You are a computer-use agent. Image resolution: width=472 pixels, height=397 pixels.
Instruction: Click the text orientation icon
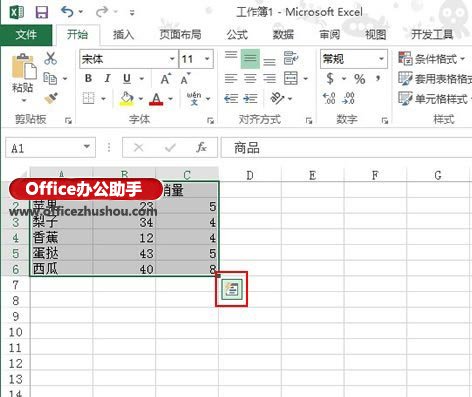point(277,98)
